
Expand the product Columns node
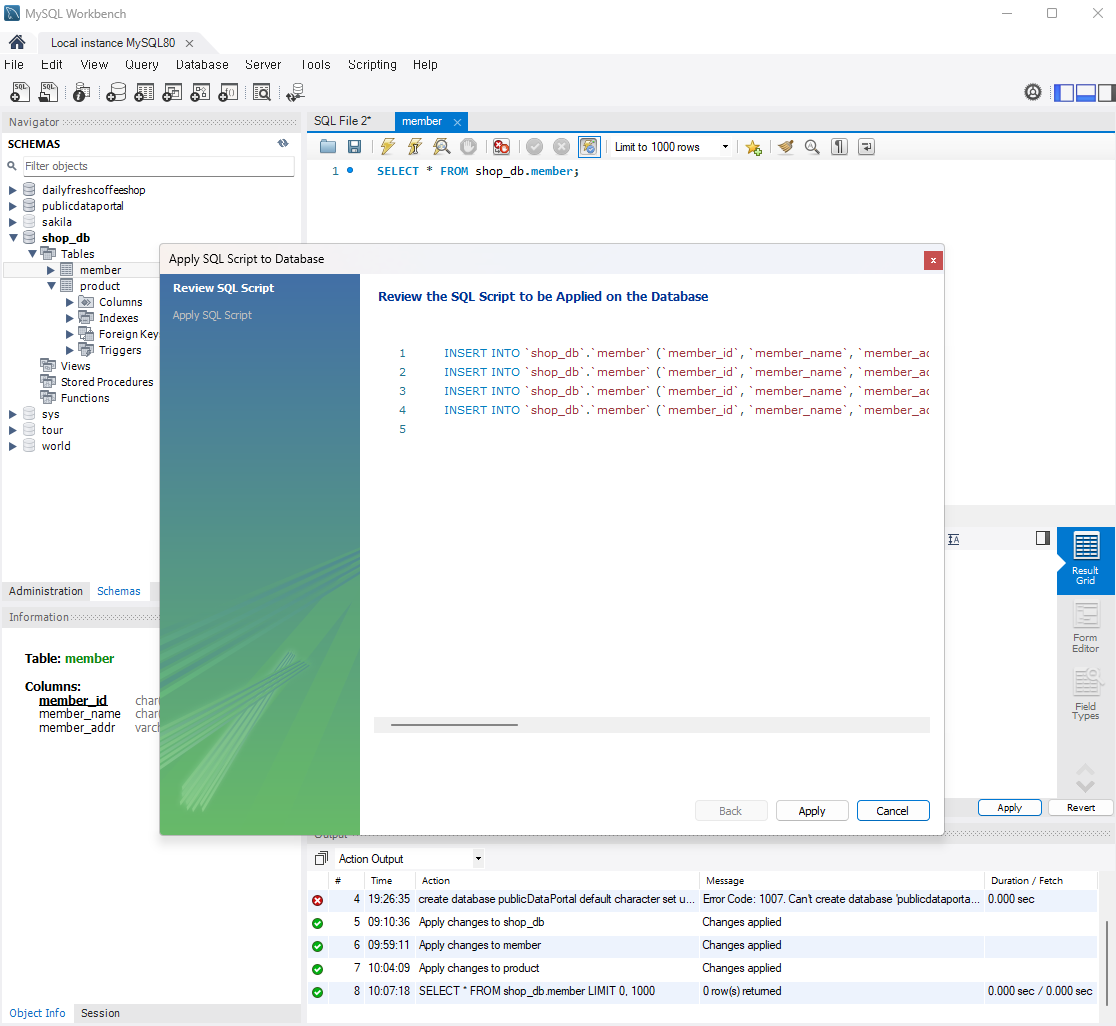(x=70, y=302)
